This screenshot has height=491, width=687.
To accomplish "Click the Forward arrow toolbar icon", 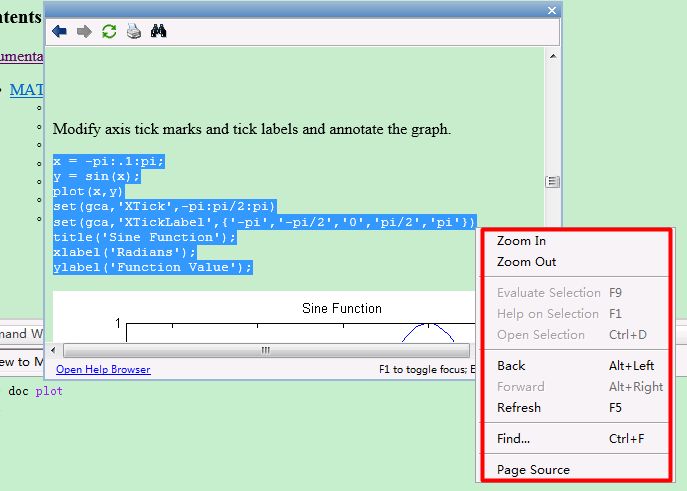I will [84, 32].
